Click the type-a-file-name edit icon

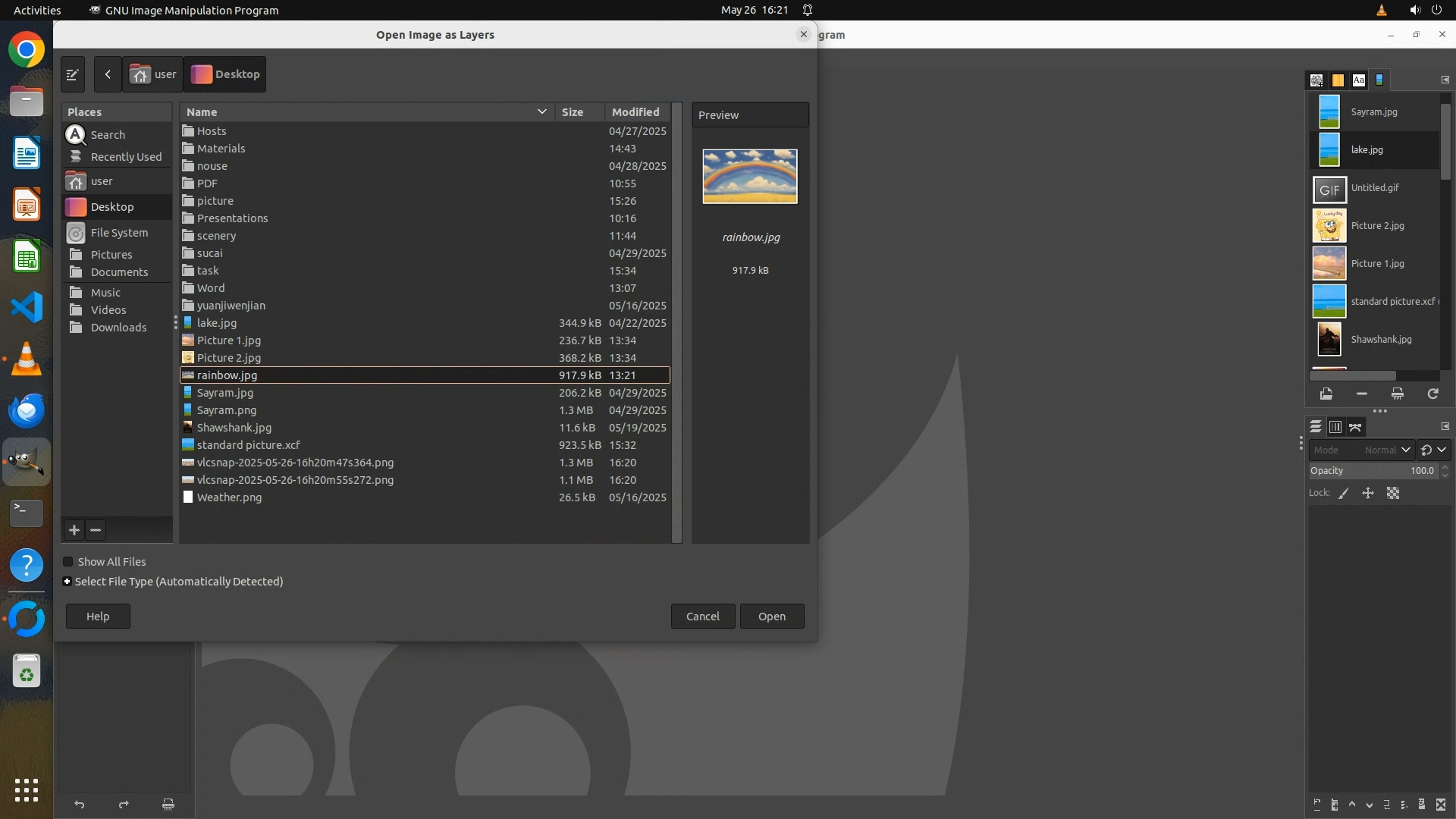click(x=73, y=74)
